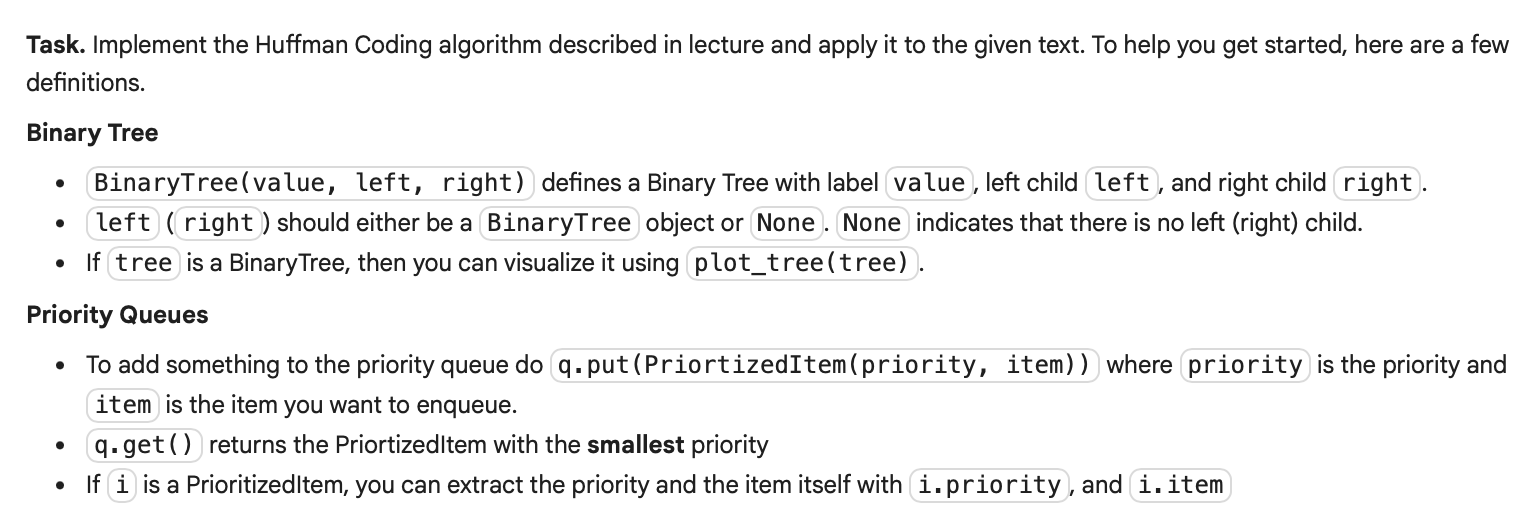This screenshot has height=526, width=1540.
Task: Click the "i.item" code snippet
Action: 1180,485
